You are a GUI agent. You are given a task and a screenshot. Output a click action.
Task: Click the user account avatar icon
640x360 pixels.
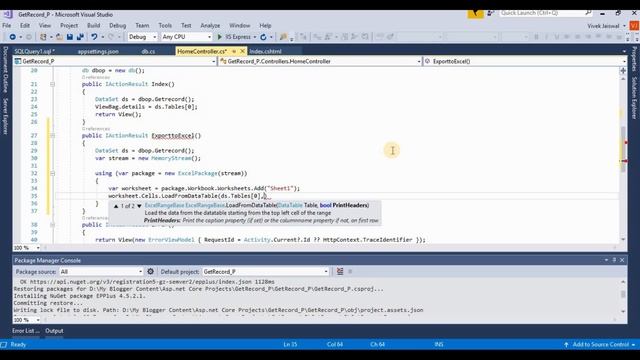click(x=634, y=26)
